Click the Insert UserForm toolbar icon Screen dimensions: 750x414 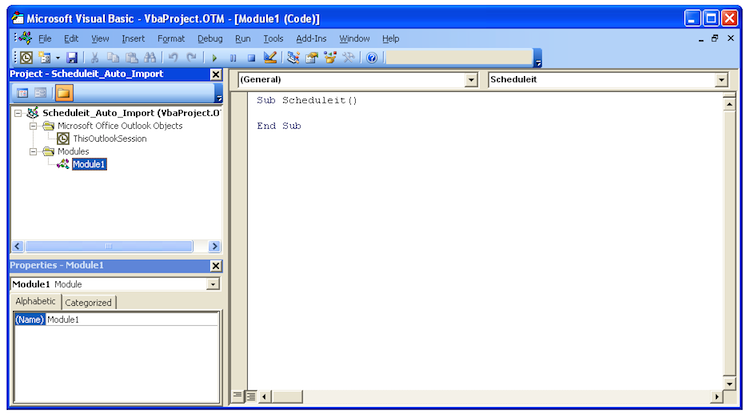44,58
